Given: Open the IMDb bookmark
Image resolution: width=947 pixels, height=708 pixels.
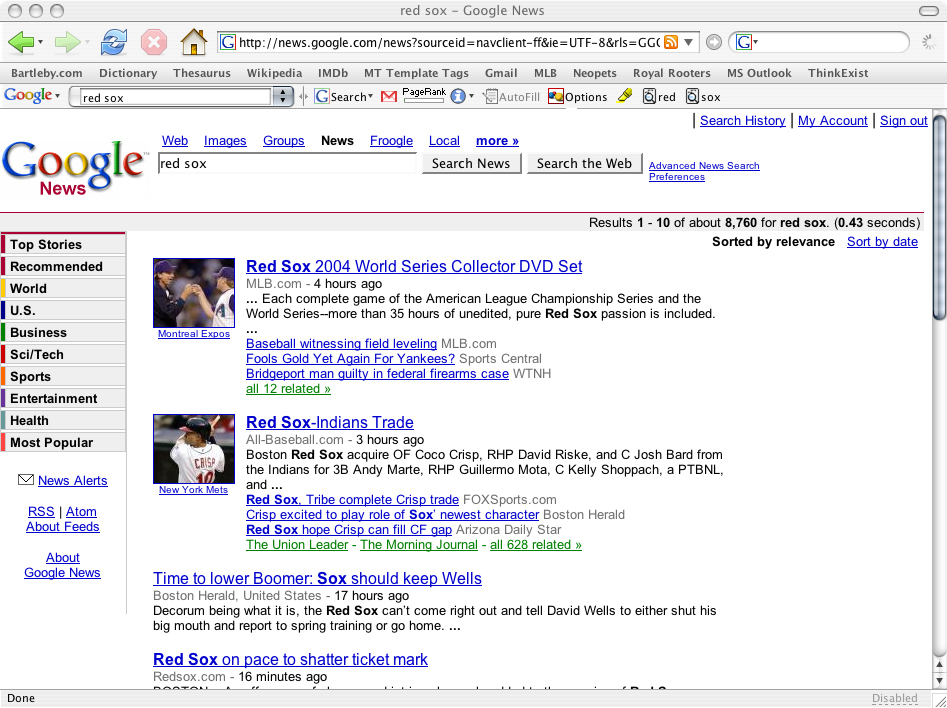Looking at the screenshot, I should [333, 73].
